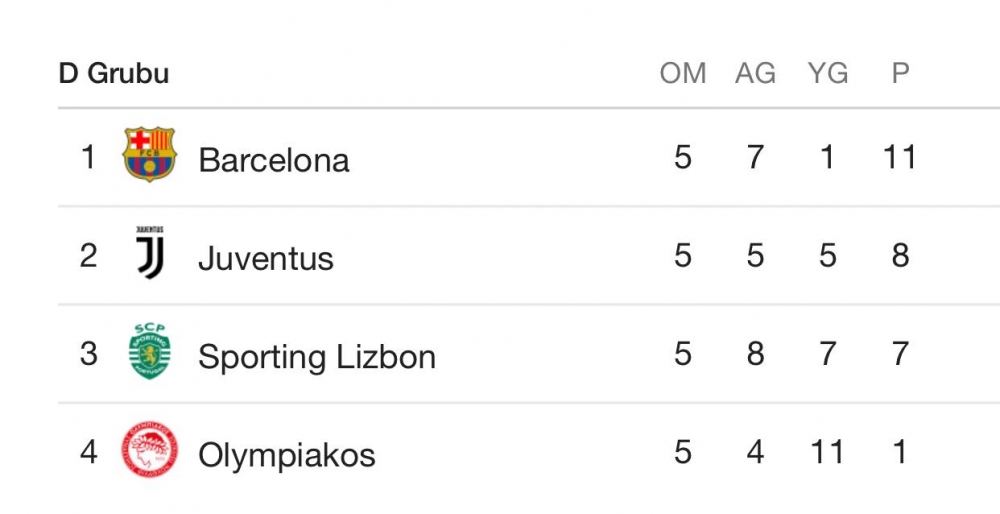Click Barcelona's 11 points value
The width and height of the screenshot is (1000, 514).
tap(900, 157)
